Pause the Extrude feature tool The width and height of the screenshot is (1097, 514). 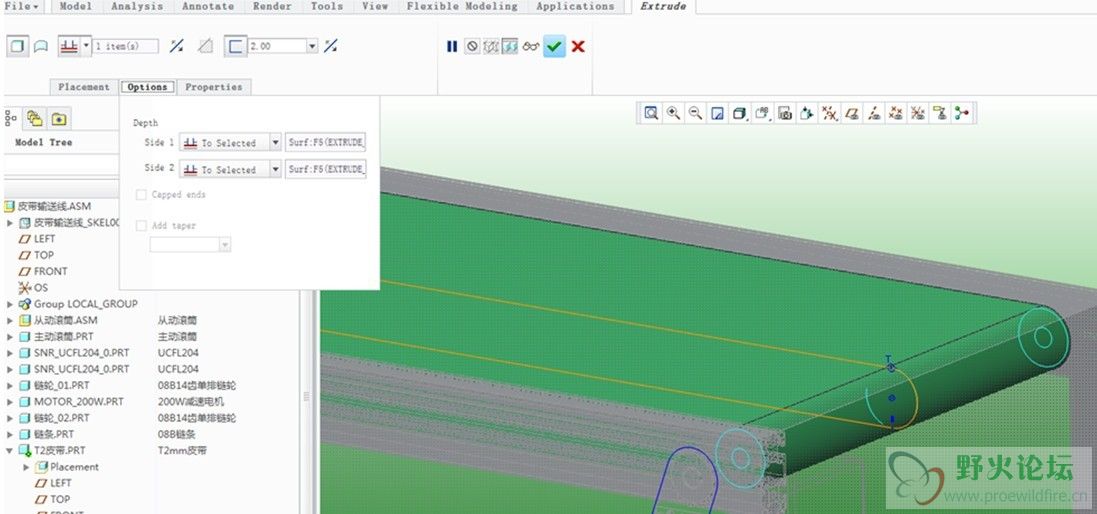click(x=452, y=46)
